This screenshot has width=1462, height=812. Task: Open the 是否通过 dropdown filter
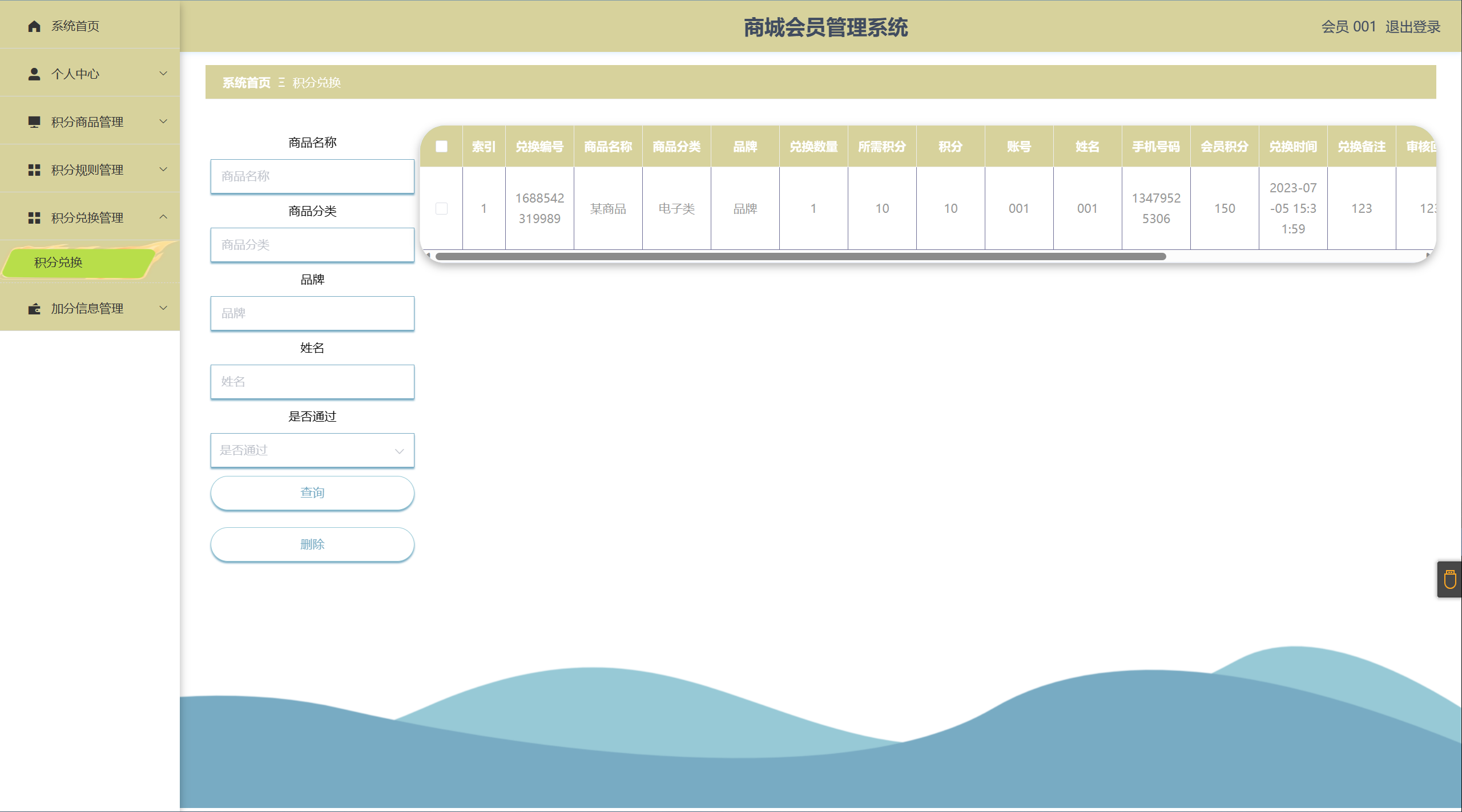pos(312,450)
